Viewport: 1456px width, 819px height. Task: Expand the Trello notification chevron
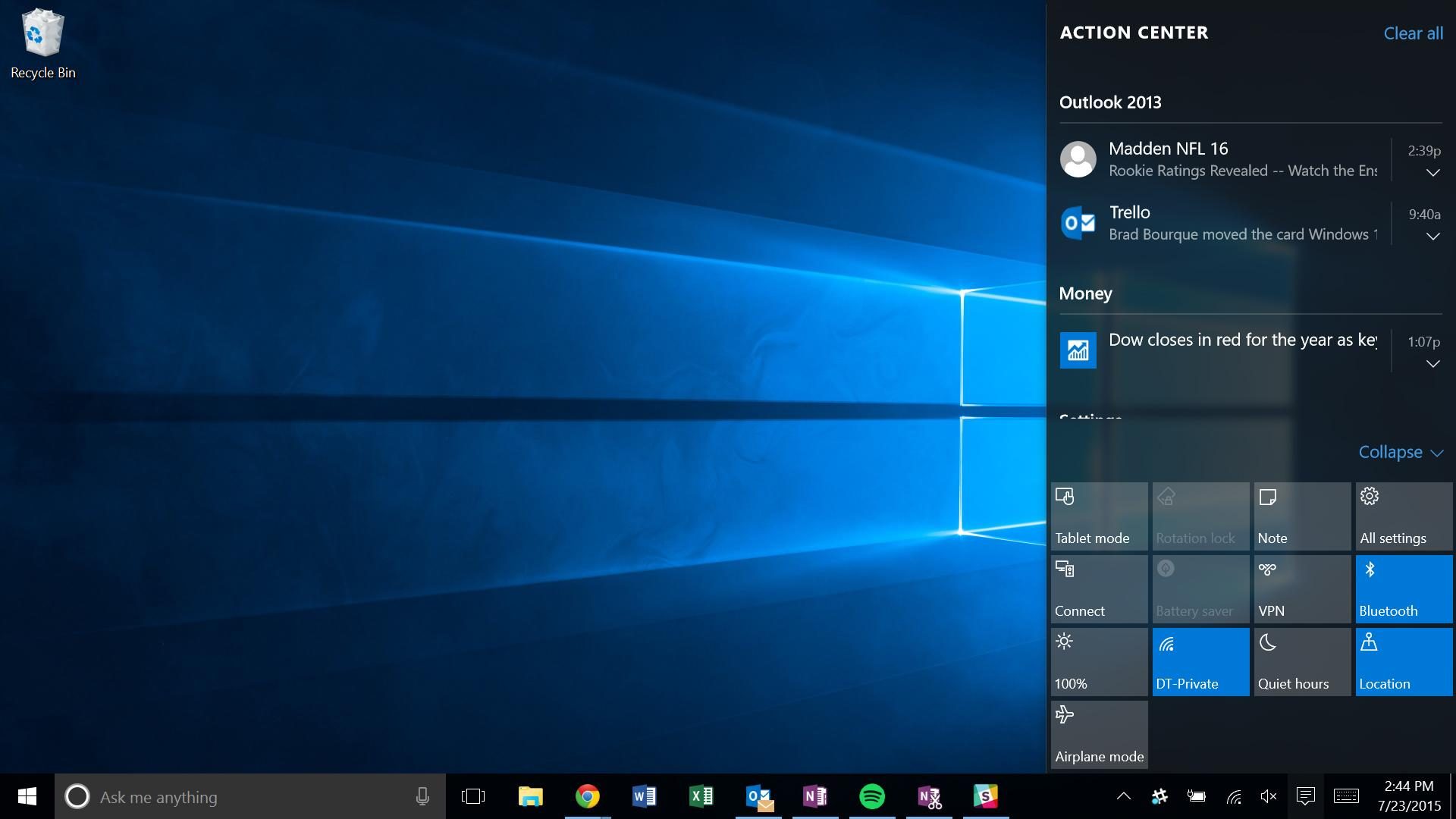tap(1432, 237)
